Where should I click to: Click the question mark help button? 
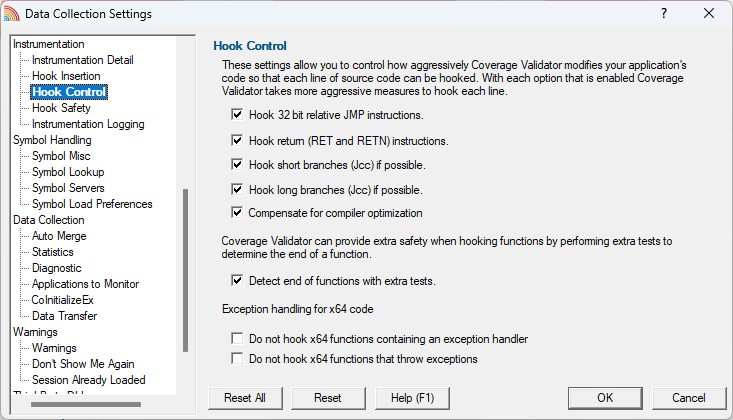tap(664, 13)
